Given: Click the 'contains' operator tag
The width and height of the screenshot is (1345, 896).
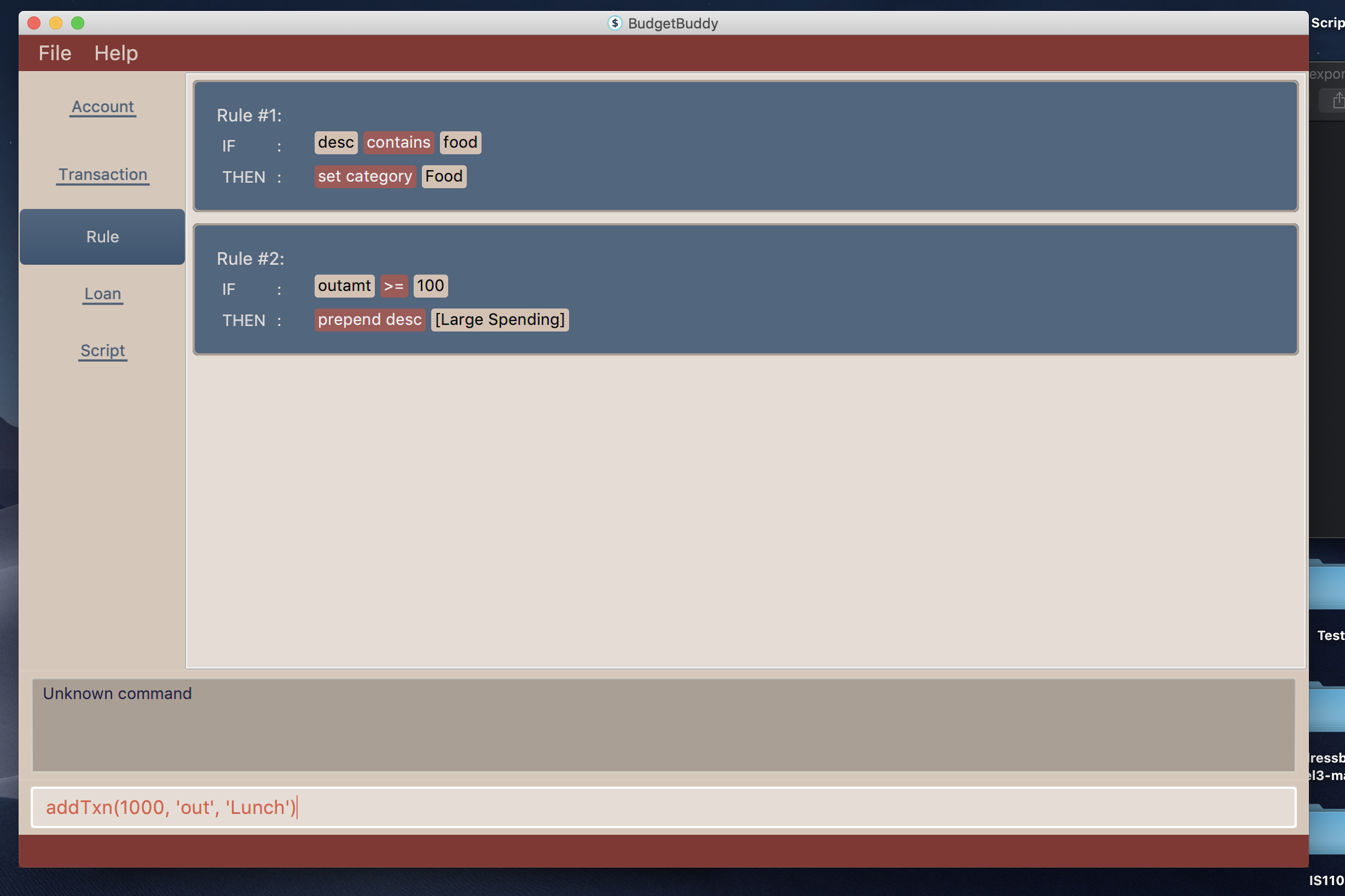Looking at the screenshot, I should 398,142.
